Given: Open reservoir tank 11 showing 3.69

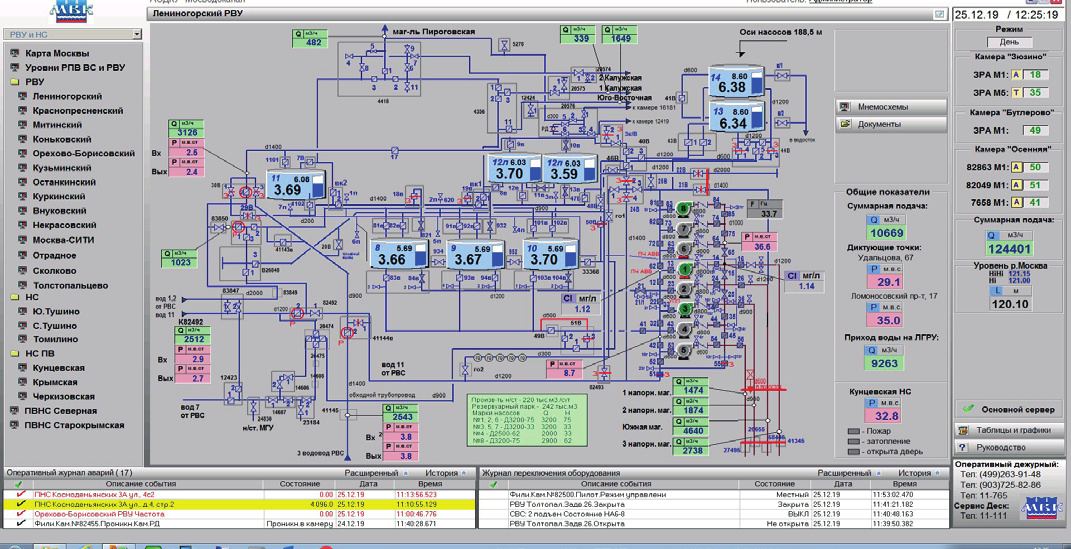Looking at the screenshot, I should coord(294,185).
